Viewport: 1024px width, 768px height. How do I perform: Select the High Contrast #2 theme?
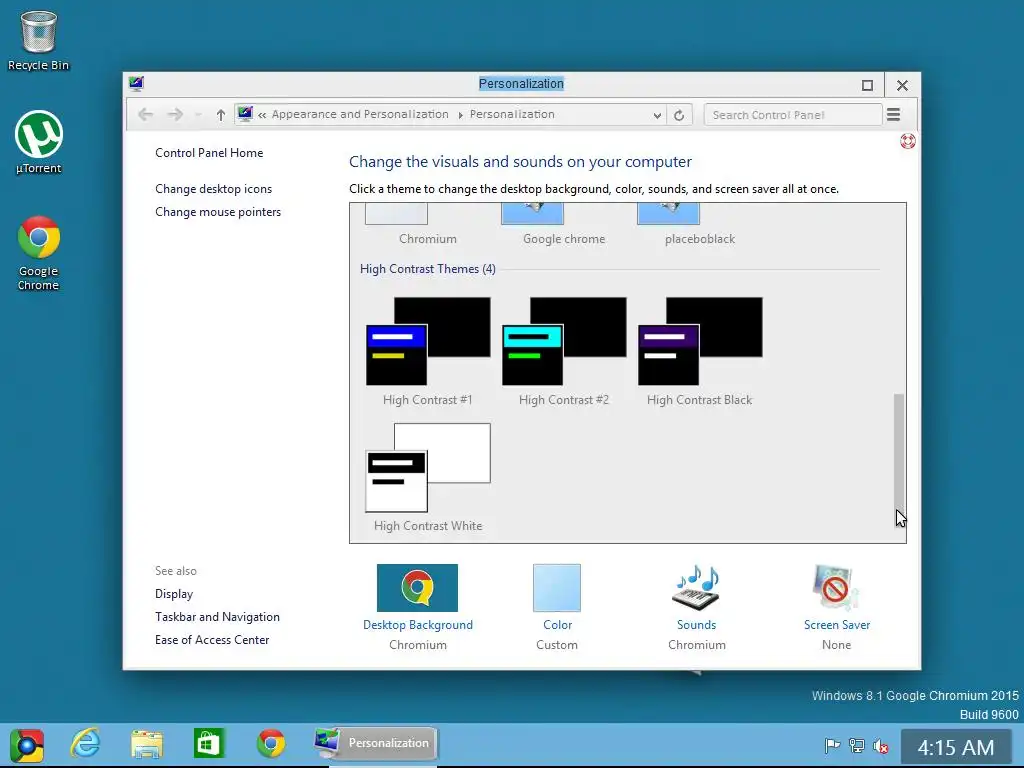(564, 352)
